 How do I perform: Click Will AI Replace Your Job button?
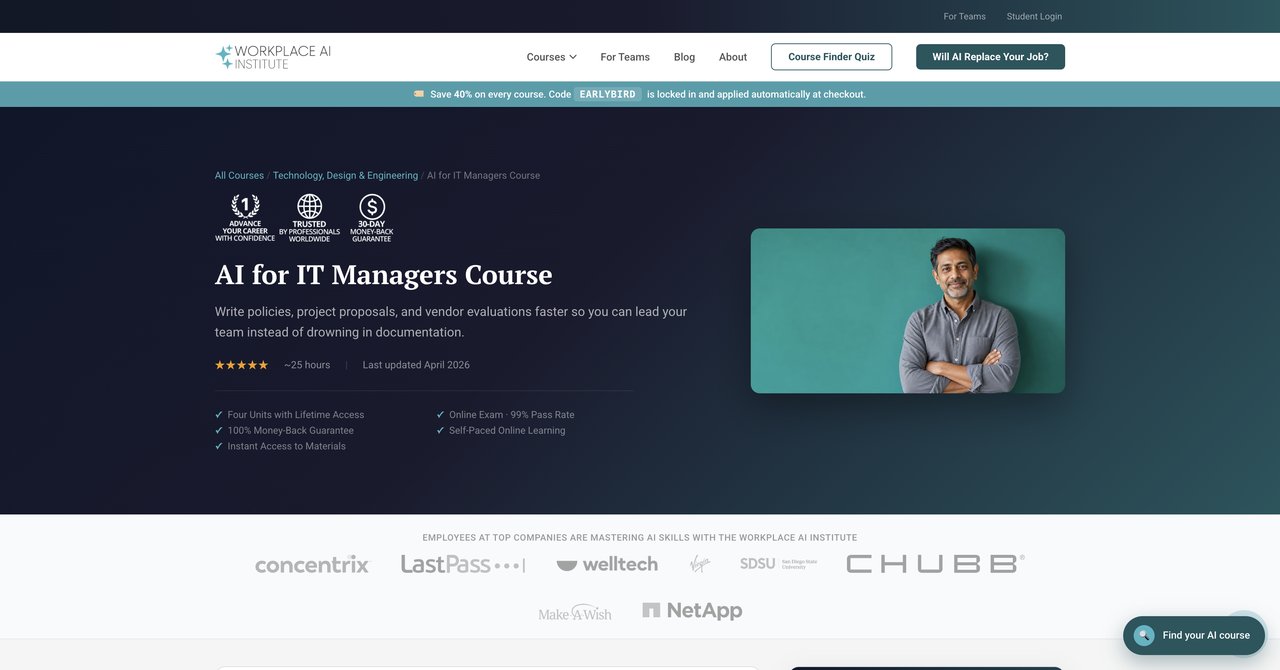tap(990, 57)
